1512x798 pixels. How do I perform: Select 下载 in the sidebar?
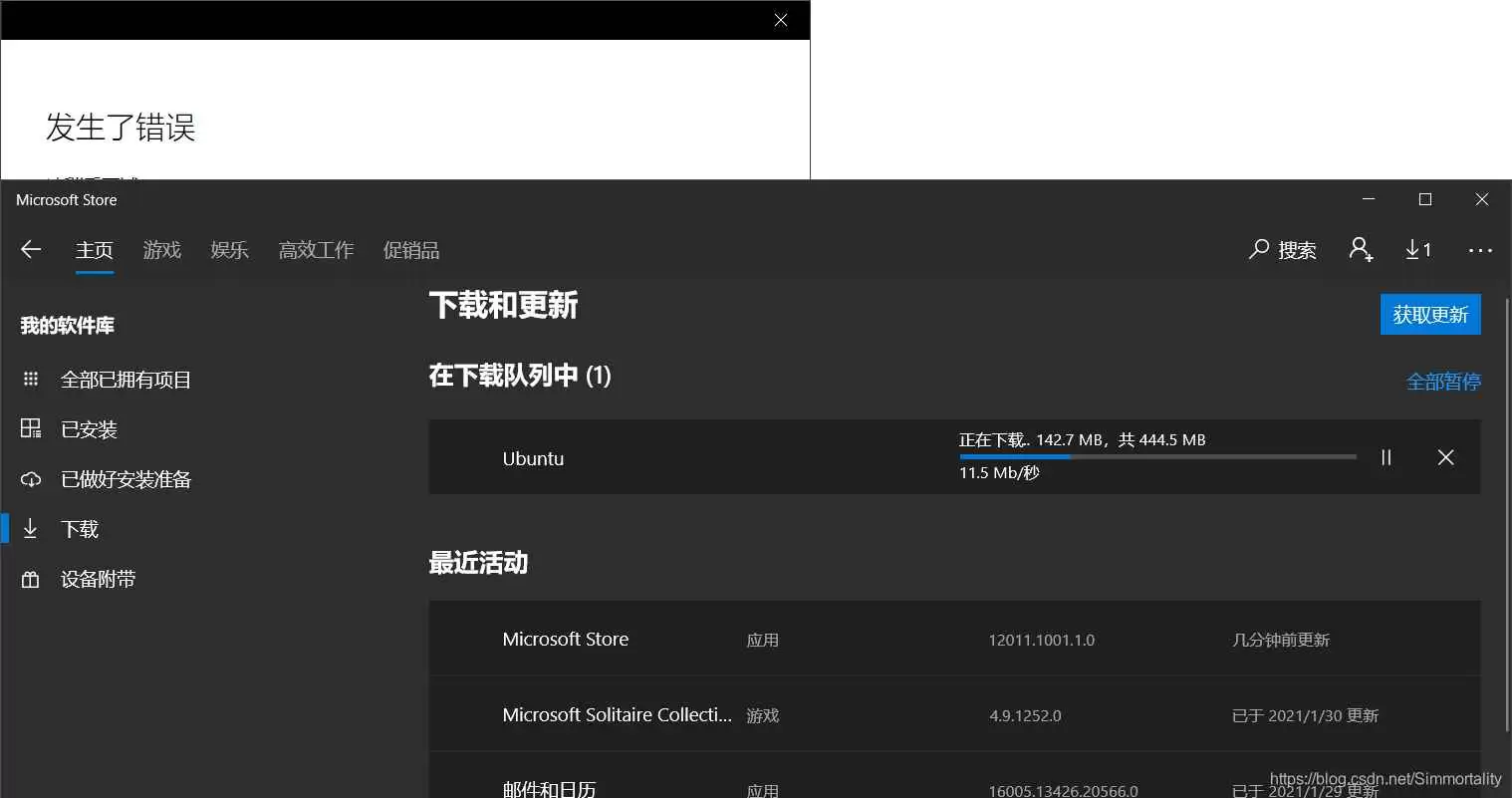(x=79, y=528)
